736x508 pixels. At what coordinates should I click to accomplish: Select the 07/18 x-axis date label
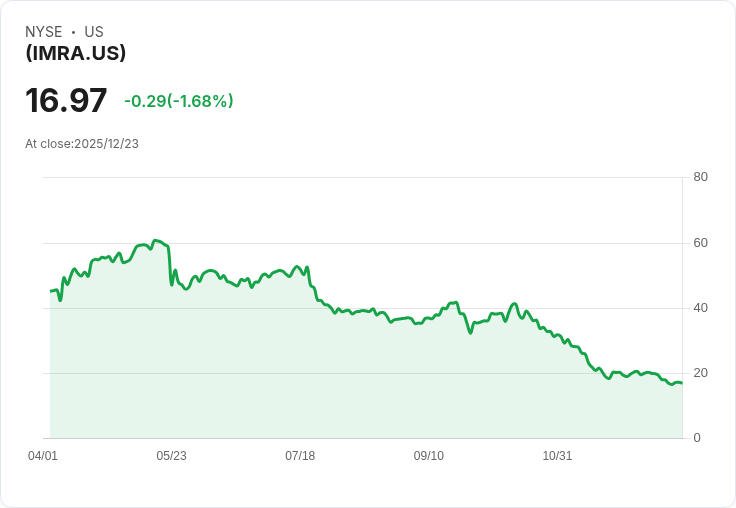coord(300,455)
